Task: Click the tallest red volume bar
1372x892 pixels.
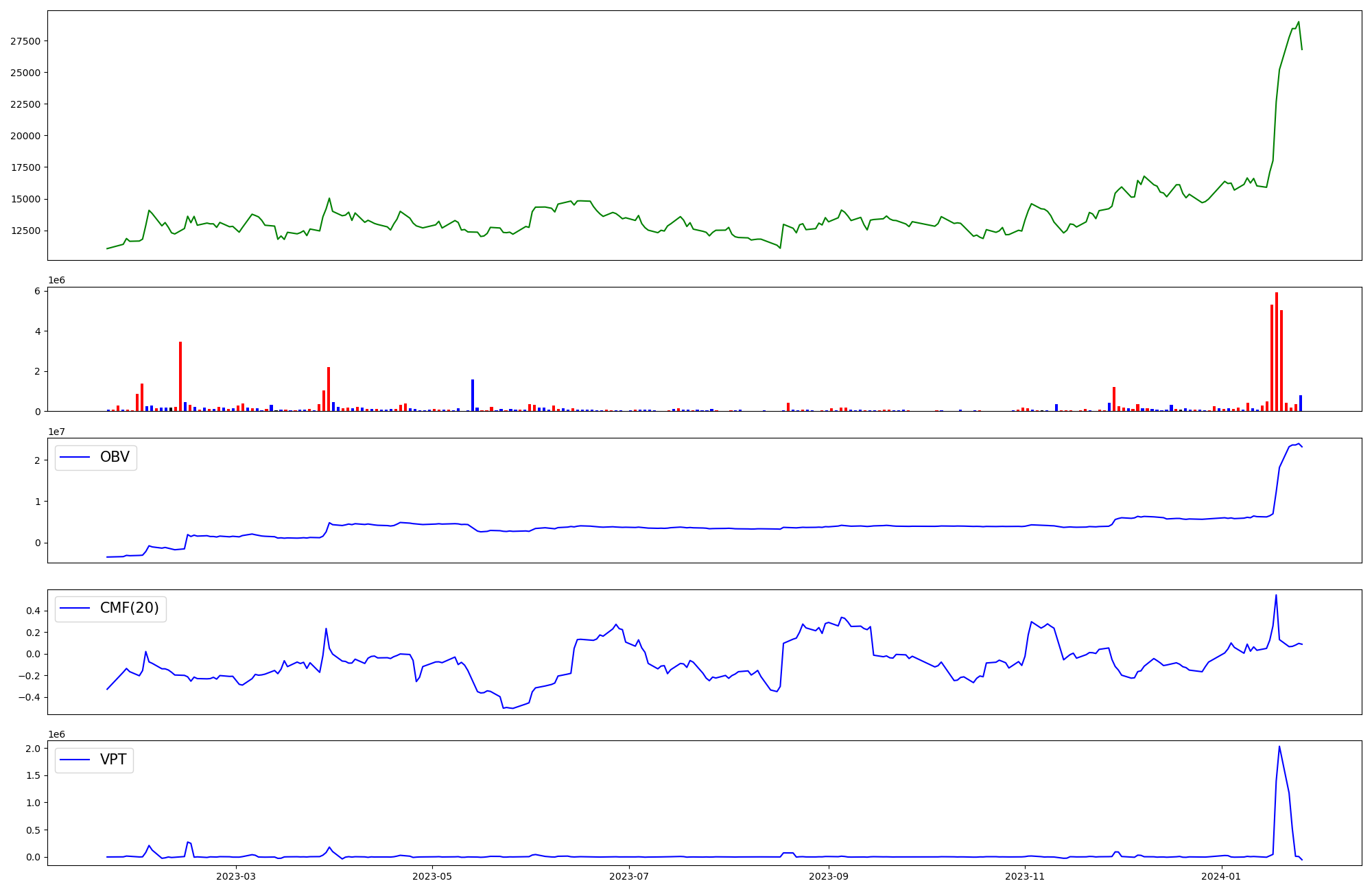Action: point(1277,351)
